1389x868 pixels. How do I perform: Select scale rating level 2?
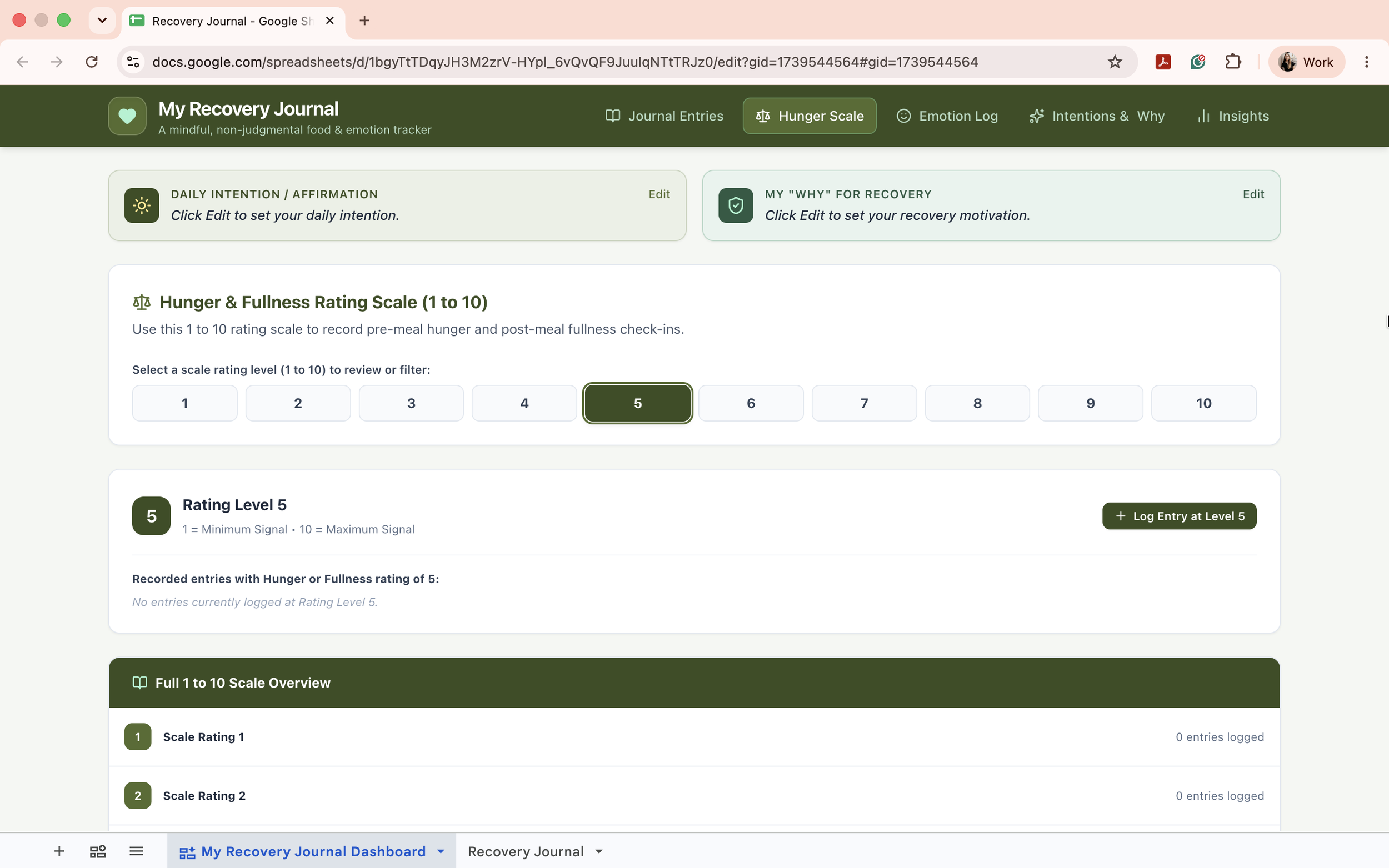297,403
